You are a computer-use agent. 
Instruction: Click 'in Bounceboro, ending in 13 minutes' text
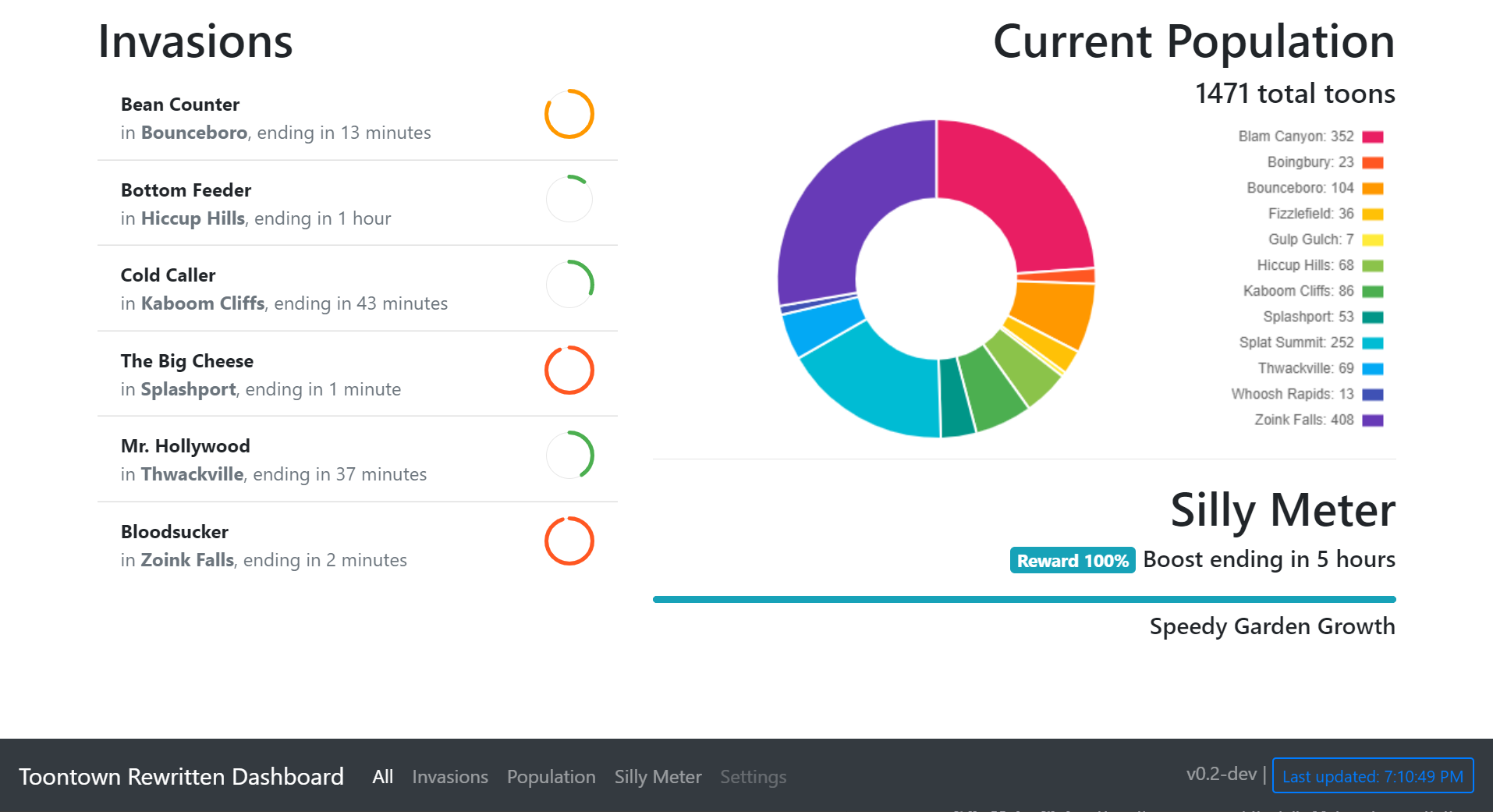[x=276, y=133]
